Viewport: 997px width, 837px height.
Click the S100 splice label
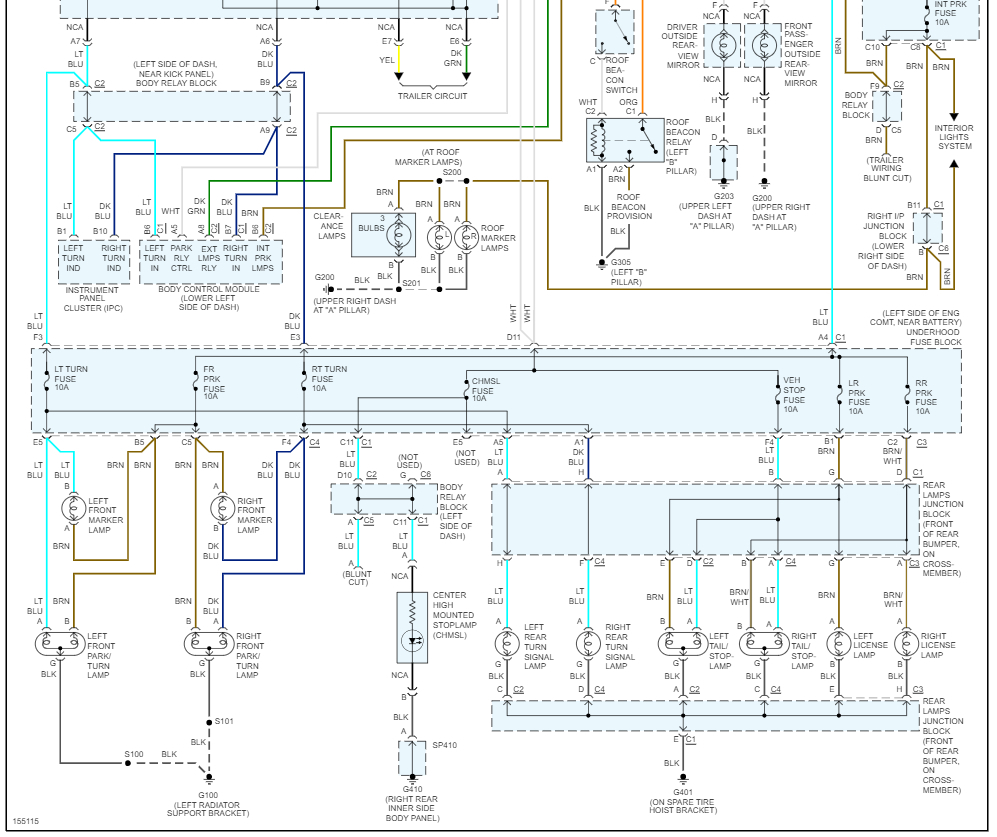pos(134,754)
